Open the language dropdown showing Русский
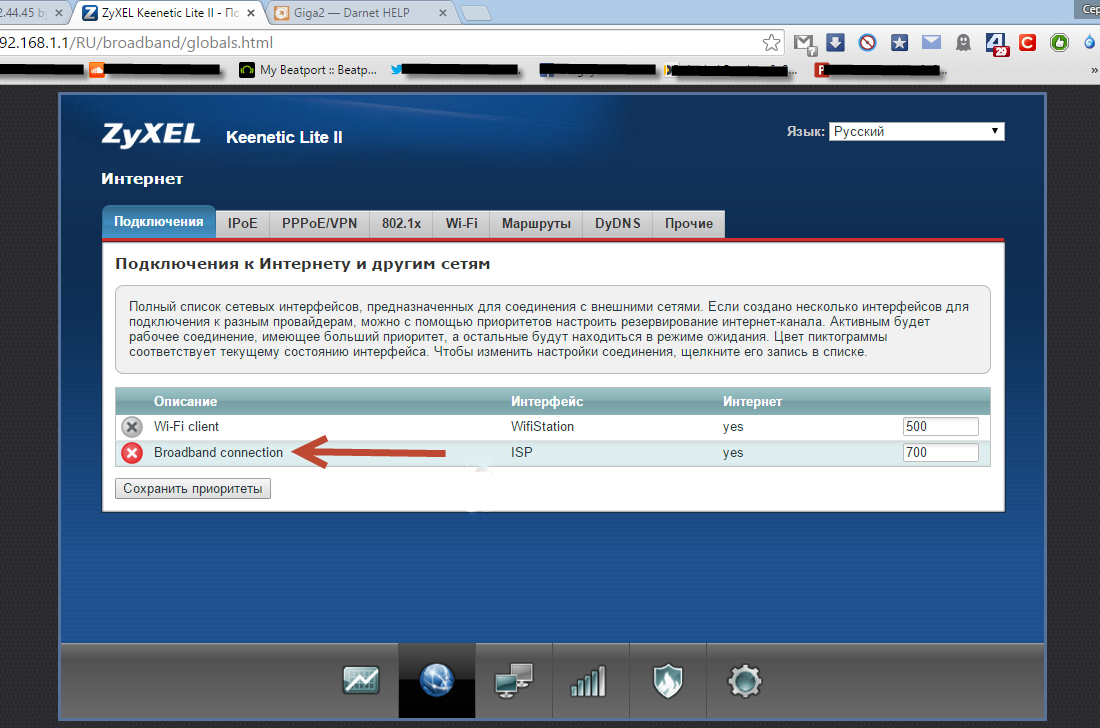1100x728 pixels. pyautogui.click(x=916, y=131)
